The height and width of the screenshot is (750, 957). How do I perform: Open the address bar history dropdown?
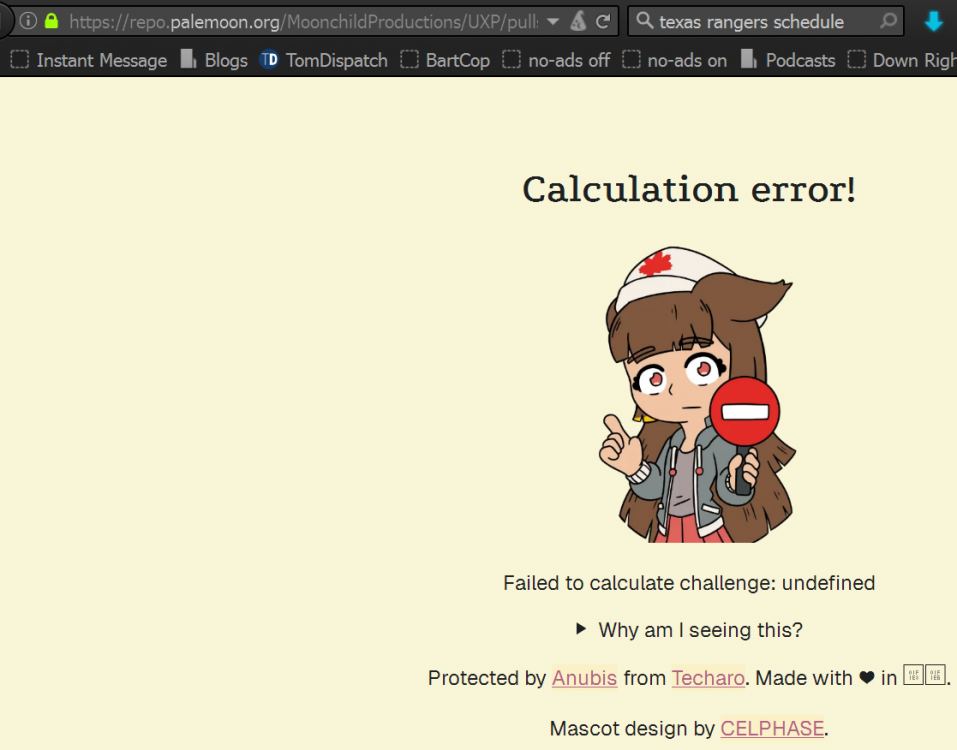[553, 21]
